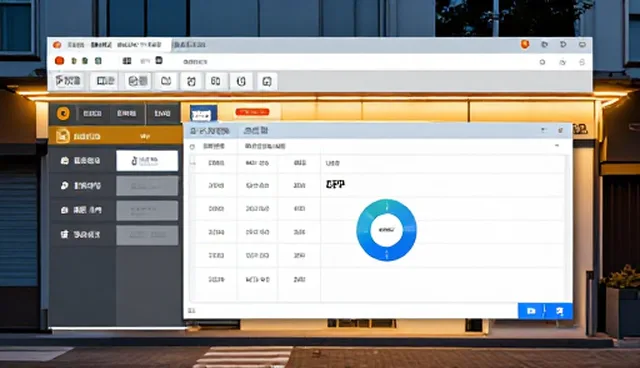Select the fourth sidebar item below the orange highlighted row

81,235
